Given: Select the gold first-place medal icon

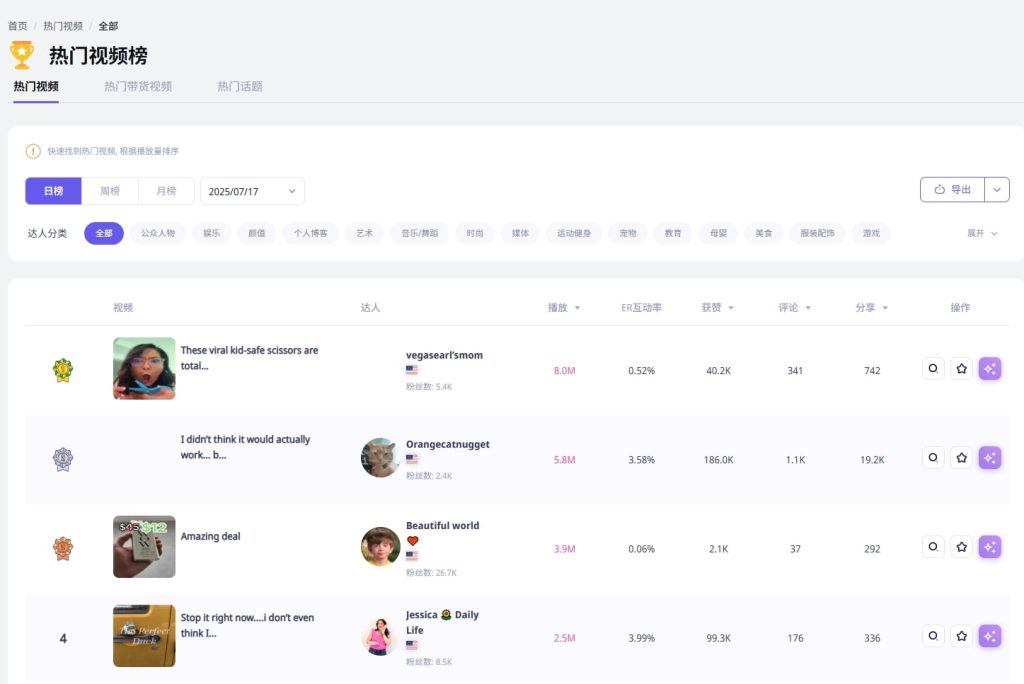Looking at the screenshot, I should (63, 368).
